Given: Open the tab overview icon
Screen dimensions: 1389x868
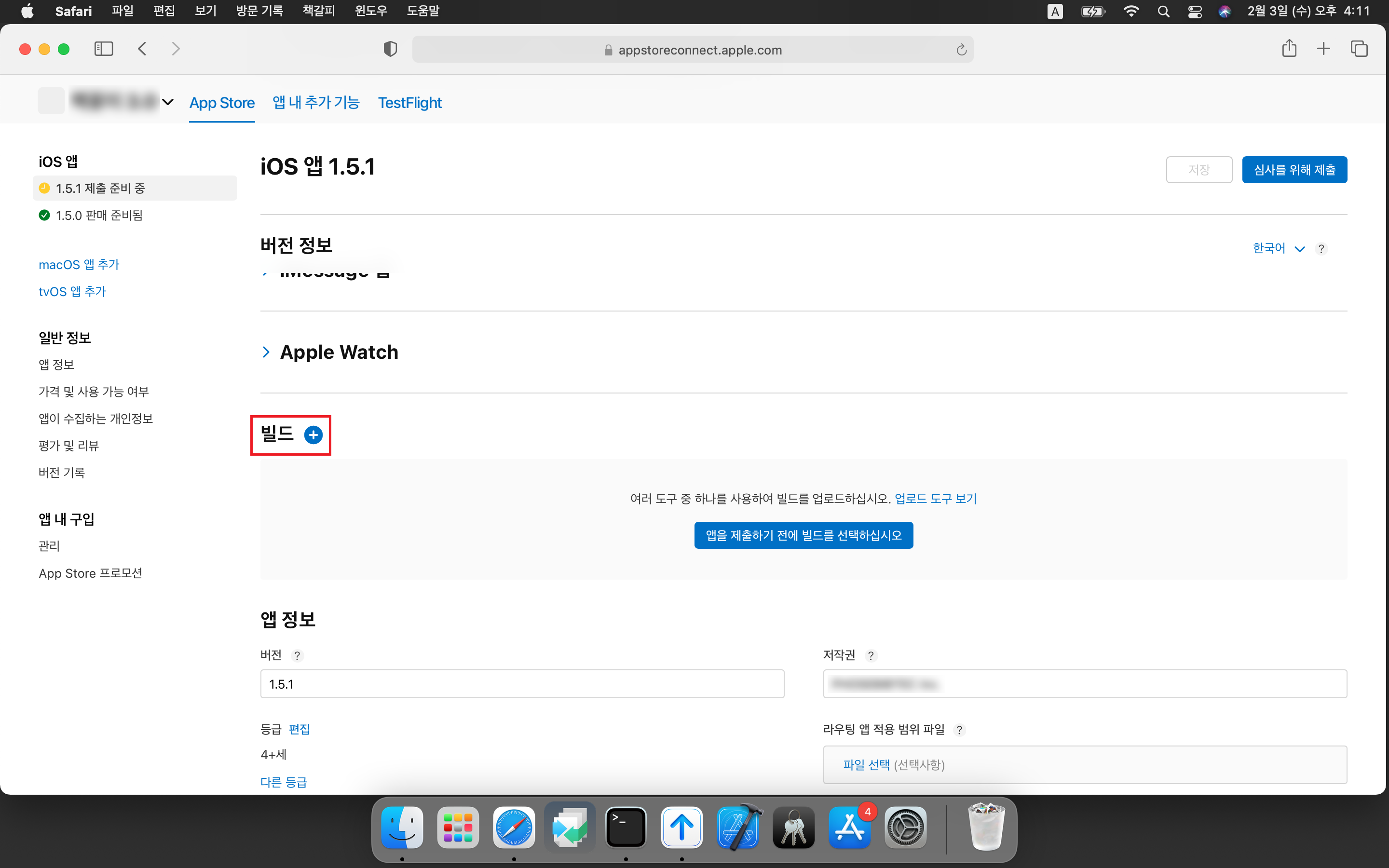Looking at the screenshot, I should (x=1359, y=49).
